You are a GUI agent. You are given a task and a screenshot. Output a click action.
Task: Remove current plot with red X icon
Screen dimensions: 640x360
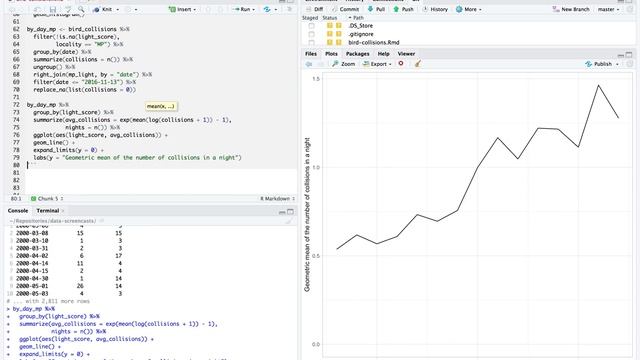pyautogui.click(x=401, y=64)
